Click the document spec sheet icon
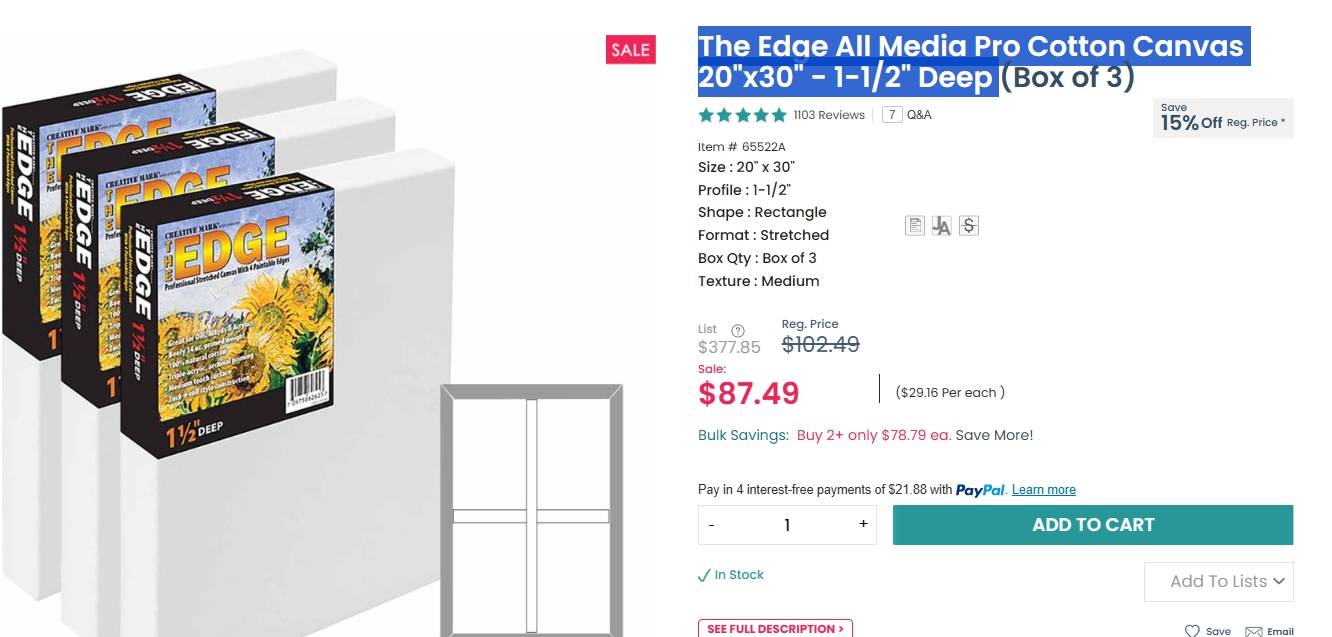Viewport: 1332px width, 637px height. pyautogui.click(x=914, y=226)
